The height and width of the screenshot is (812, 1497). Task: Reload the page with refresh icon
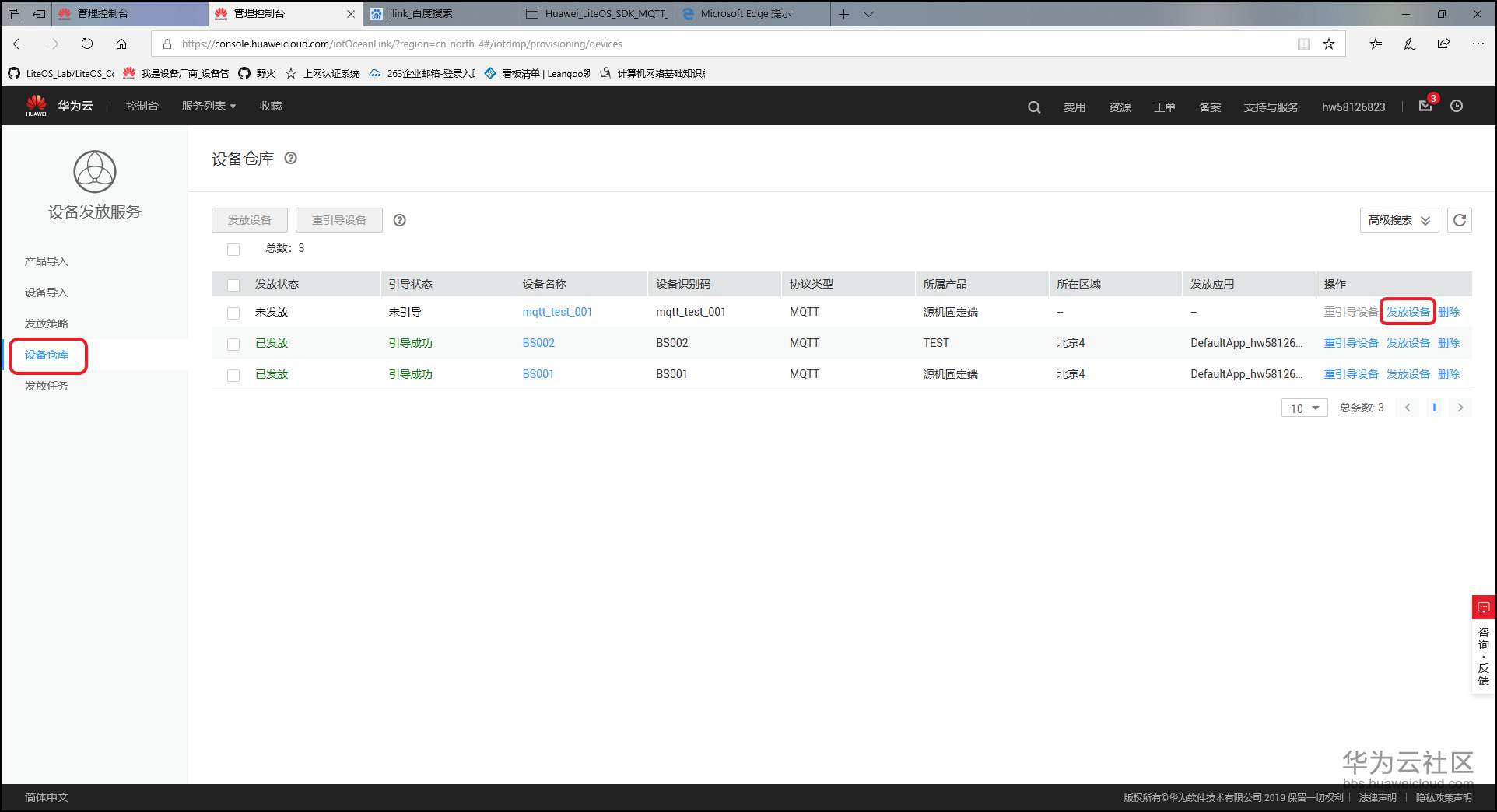pyautogui.click(x=87, y=44)
